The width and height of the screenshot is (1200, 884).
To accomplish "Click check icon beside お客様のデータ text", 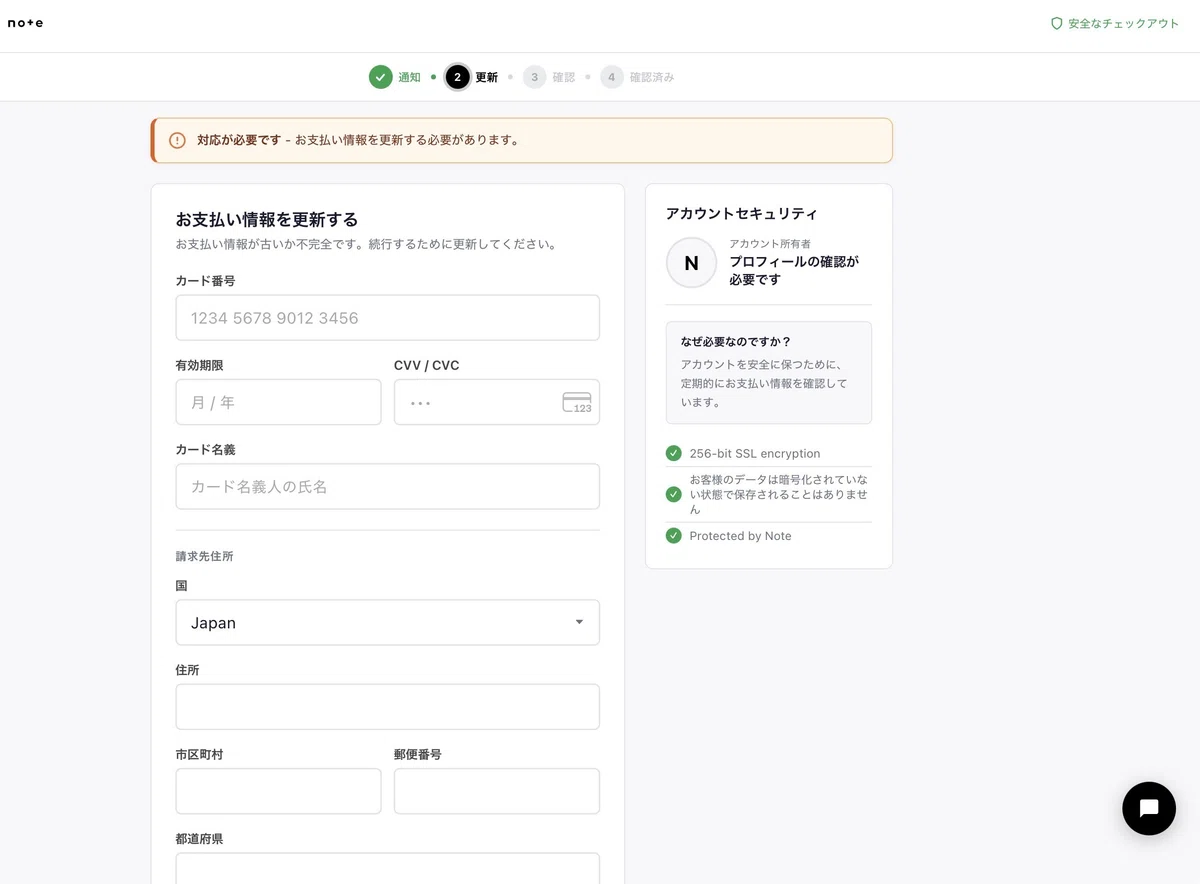I will pos(674,494).
